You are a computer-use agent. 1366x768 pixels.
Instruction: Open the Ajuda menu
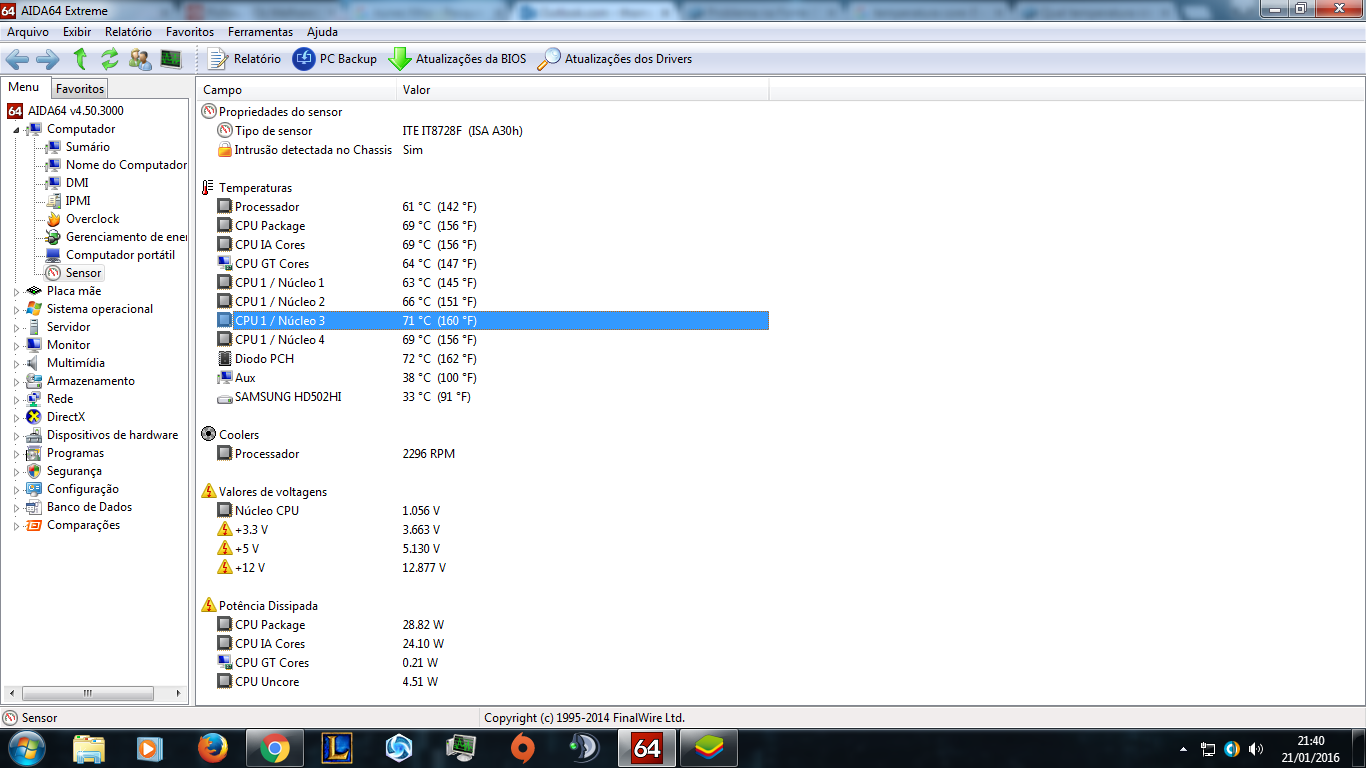[322, 32]
